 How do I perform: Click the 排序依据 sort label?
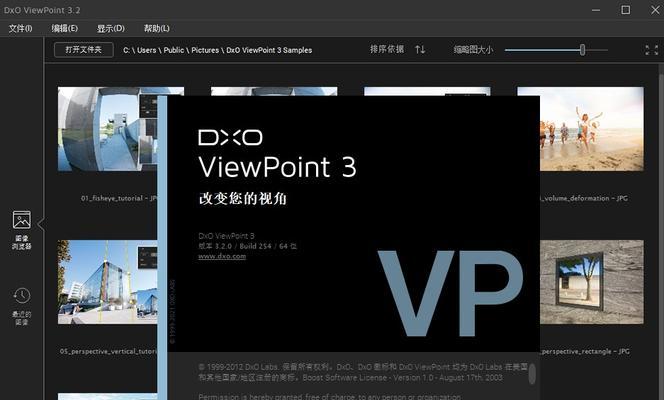387,50
